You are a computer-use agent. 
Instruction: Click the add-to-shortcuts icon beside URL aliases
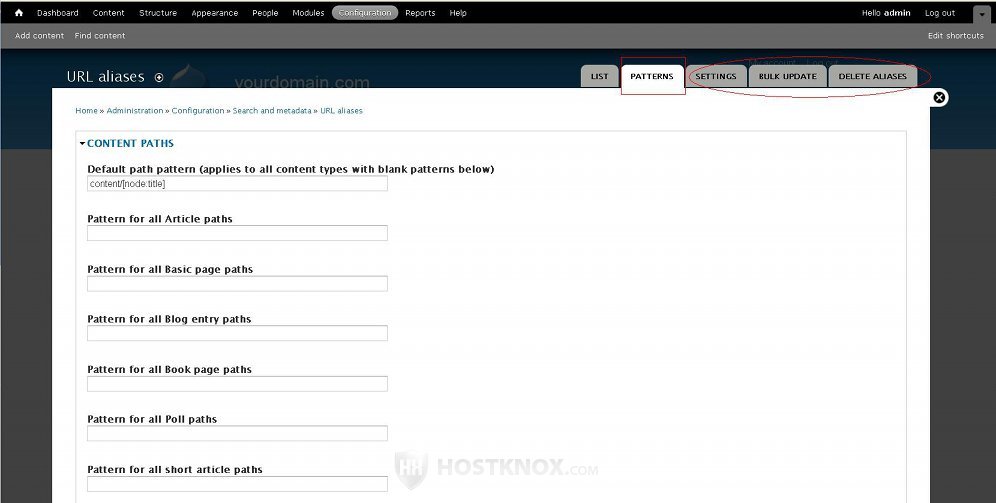tap(159, 78)
